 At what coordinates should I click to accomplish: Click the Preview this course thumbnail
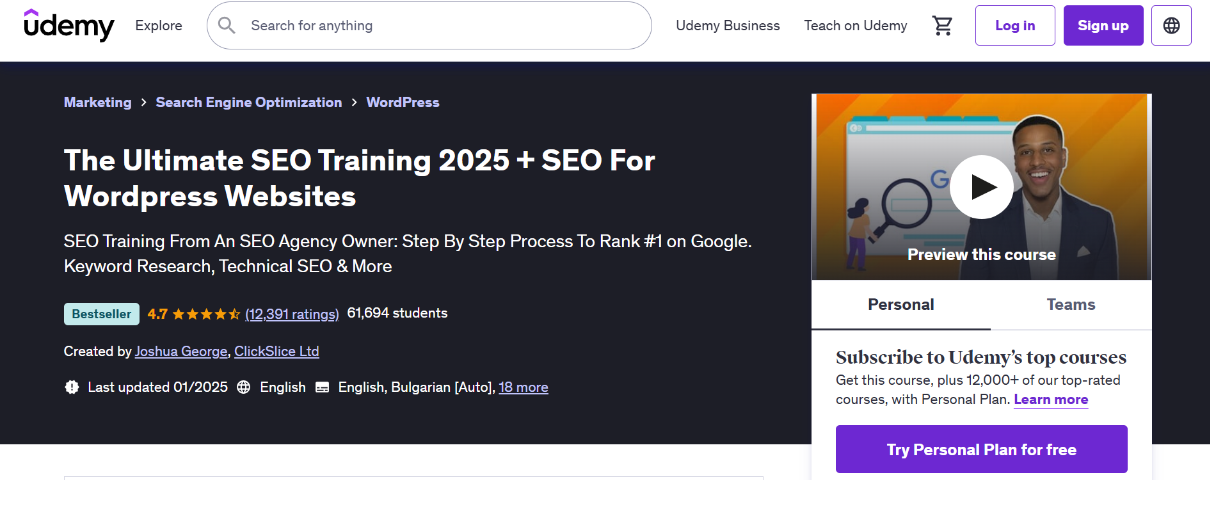[981, 187]
